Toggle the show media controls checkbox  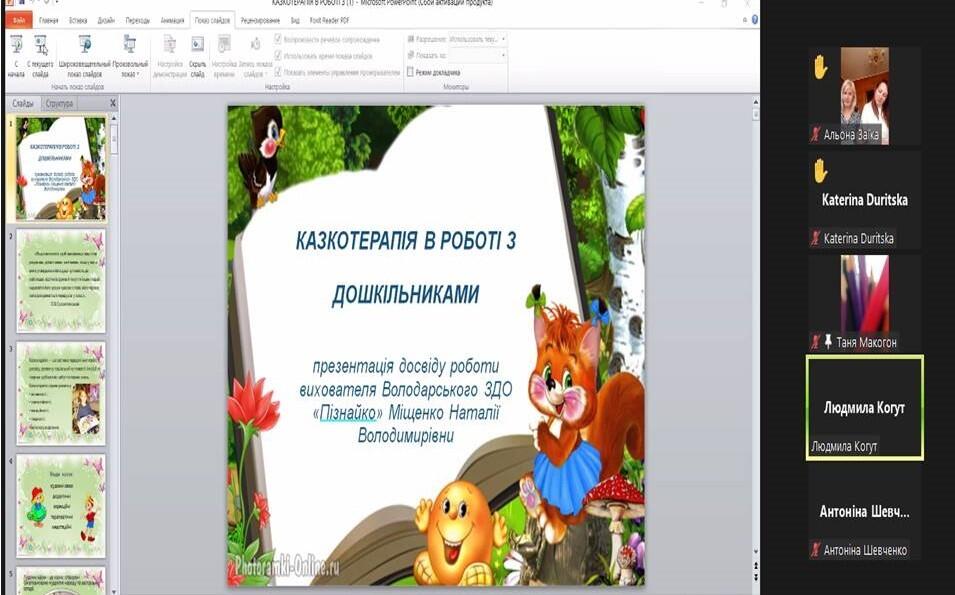[278, 72]
